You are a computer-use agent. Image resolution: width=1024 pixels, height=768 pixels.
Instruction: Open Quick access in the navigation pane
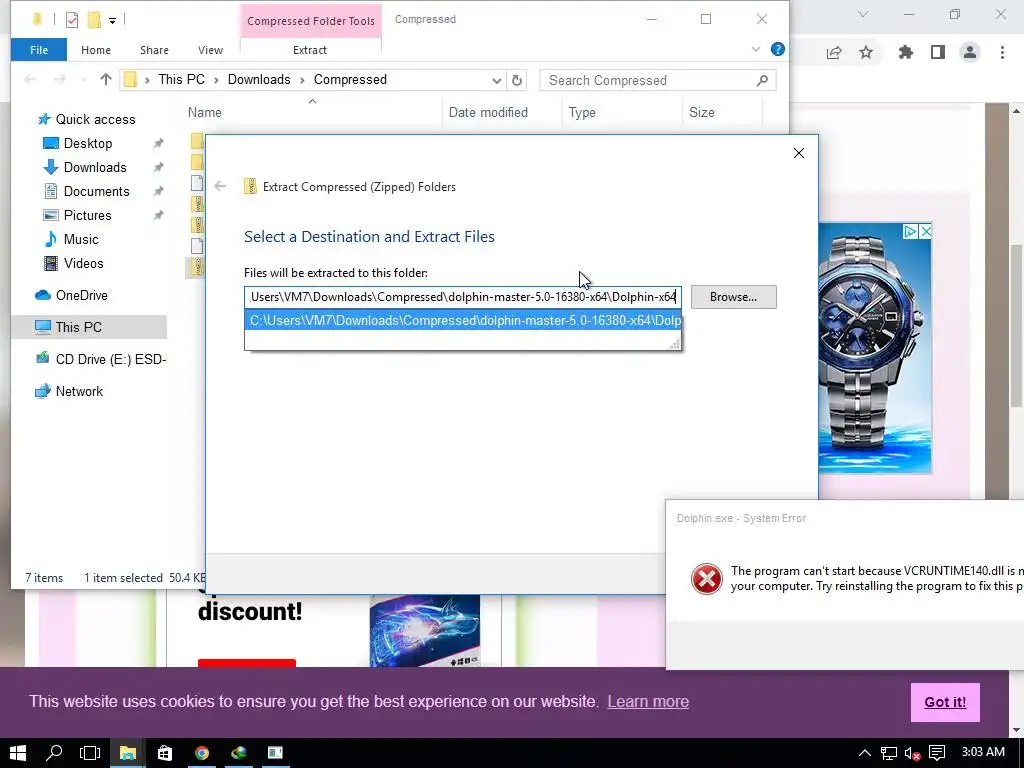click(x=95, y=120)
